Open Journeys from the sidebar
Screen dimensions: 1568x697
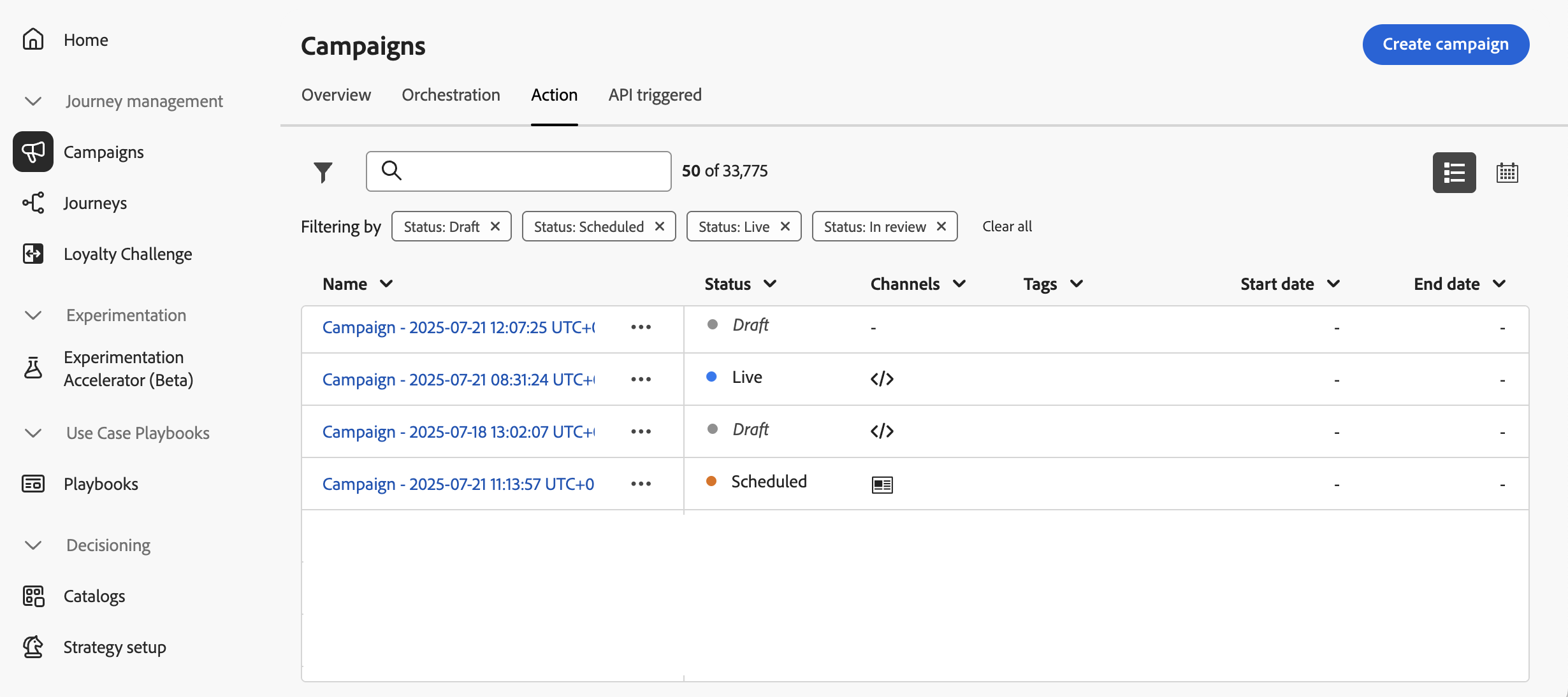click(95, 203)
